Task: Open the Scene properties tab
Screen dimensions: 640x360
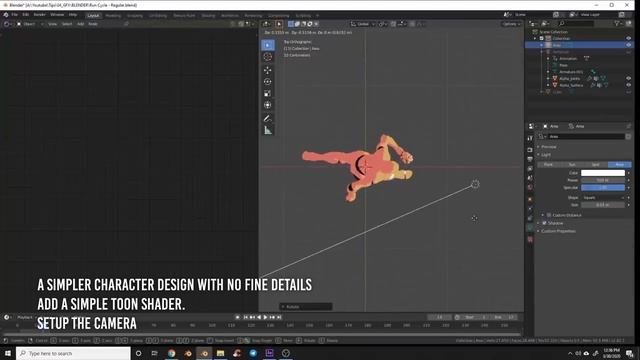Action: [530, 178]
